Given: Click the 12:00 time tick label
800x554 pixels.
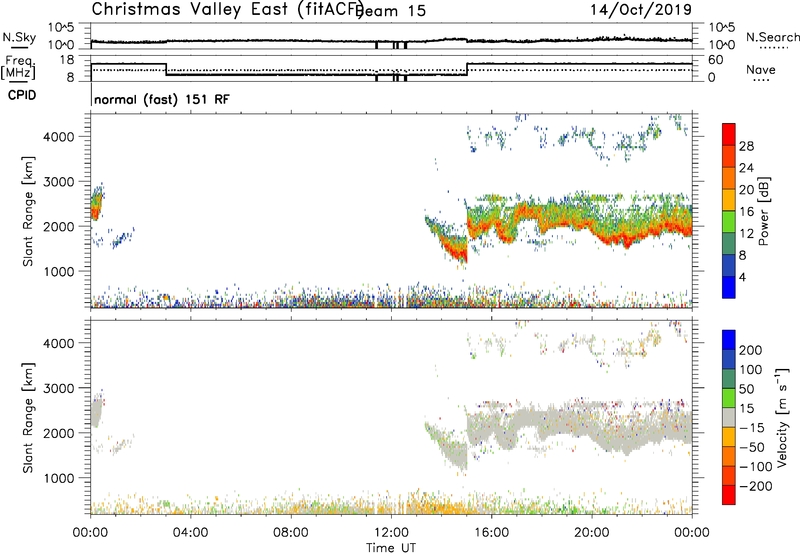Looking at the screenshot, I should coord(391,533).
